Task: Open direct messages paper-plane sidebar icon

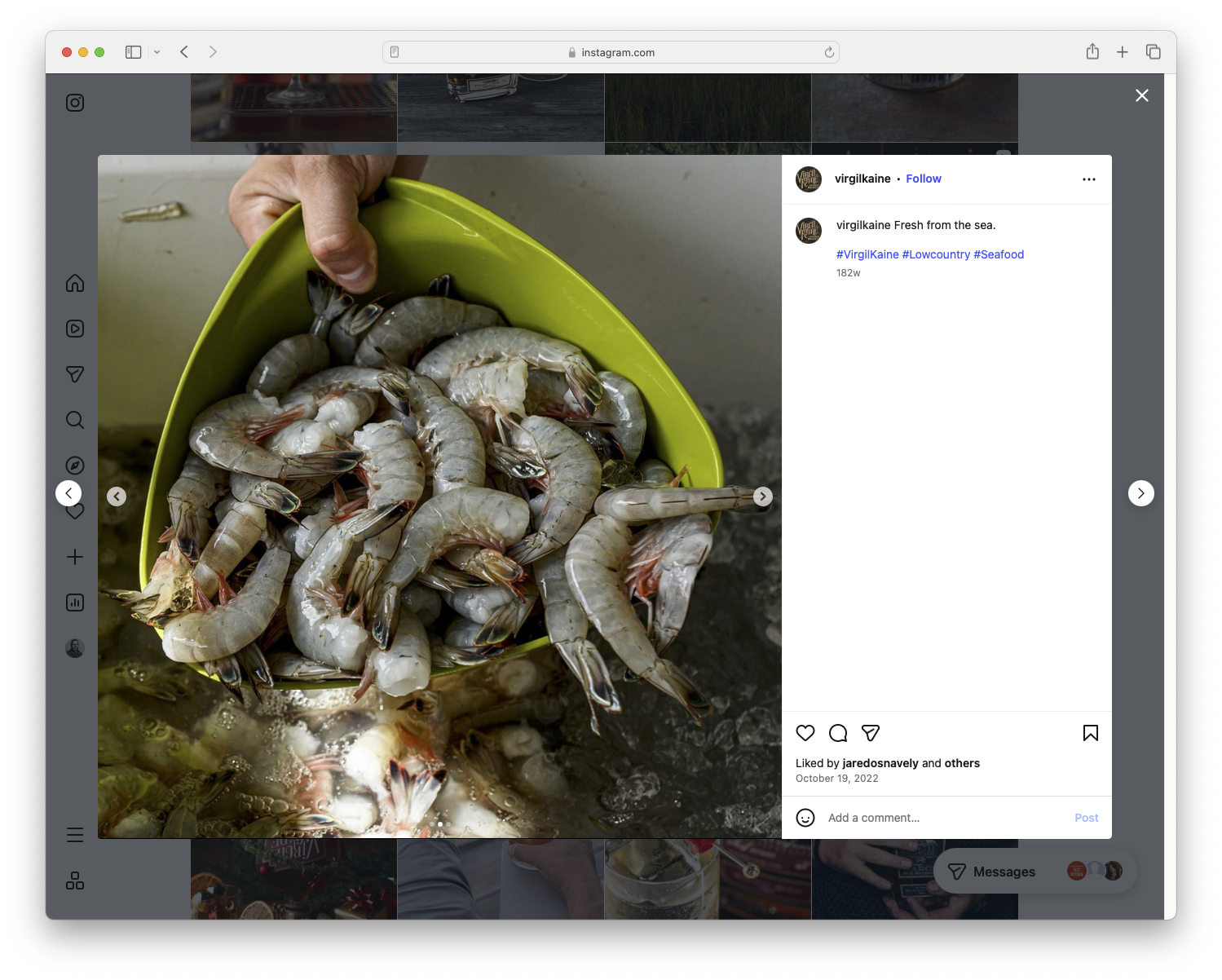Action: [75, 374]
